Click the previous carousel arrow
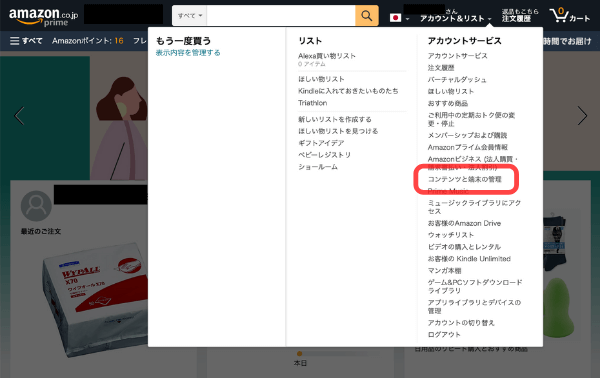Viewport: 600px width, 378px height. pos(19,116)
